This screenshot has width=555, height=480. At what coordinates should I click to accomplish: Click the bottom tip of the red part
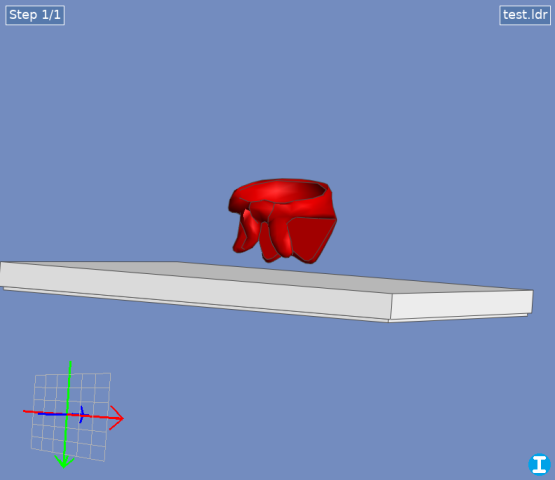click(x=307, y=261)
